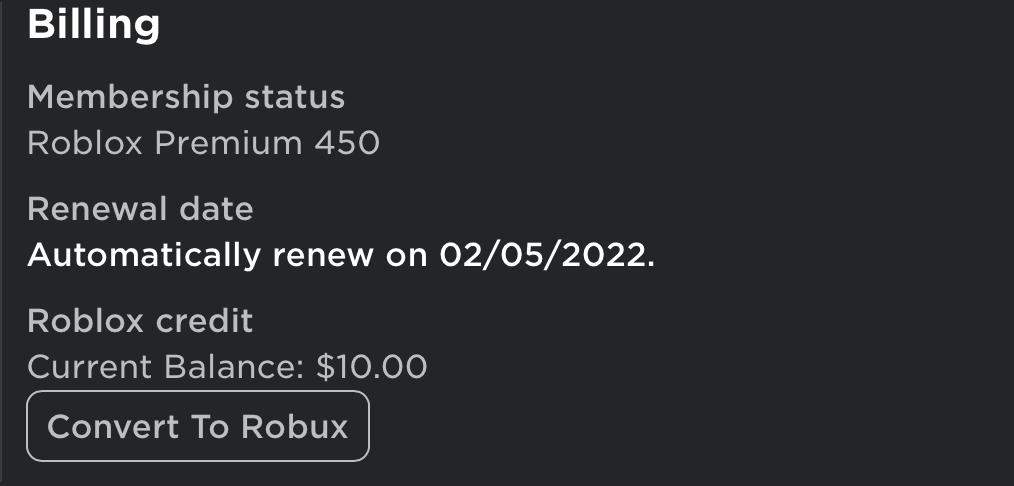Click the Membership status label
The width and height of the screenshot is (1014, 486).
point(186,98)
